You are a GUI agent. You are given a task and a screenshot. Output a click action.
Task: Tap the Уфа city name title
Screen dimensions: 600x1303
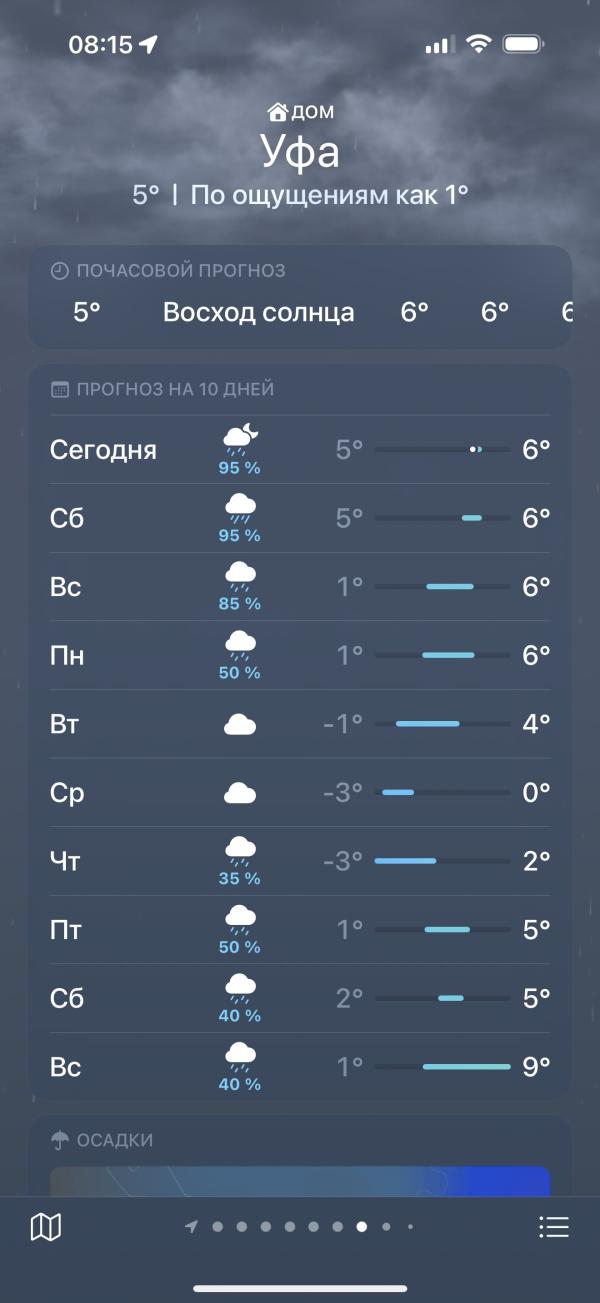(x=300, y=152)
